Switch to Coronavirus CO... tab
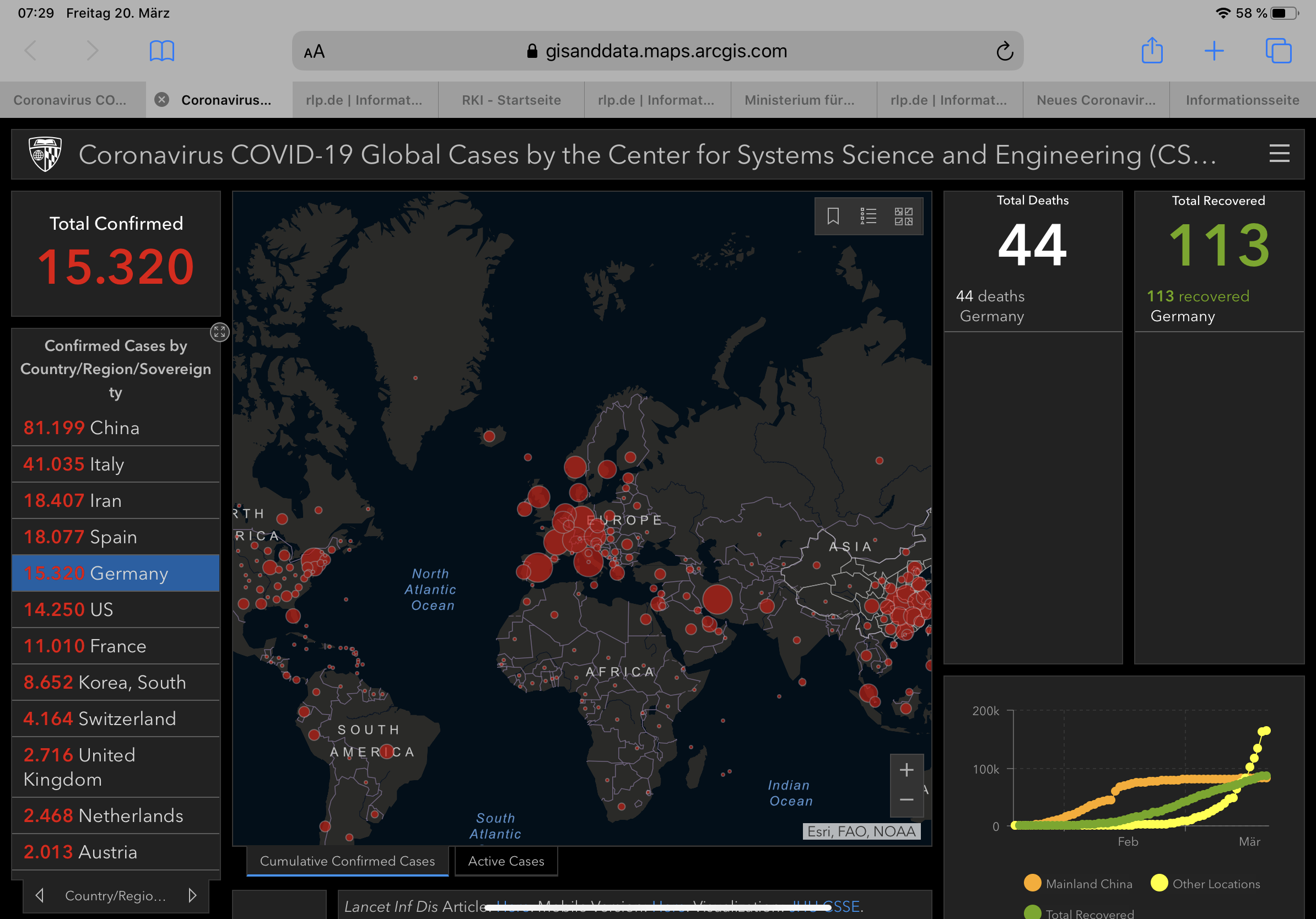Image resolution: width=1316 pixels, height=919 pixels. pyautogui.click(x=73, y=100)
